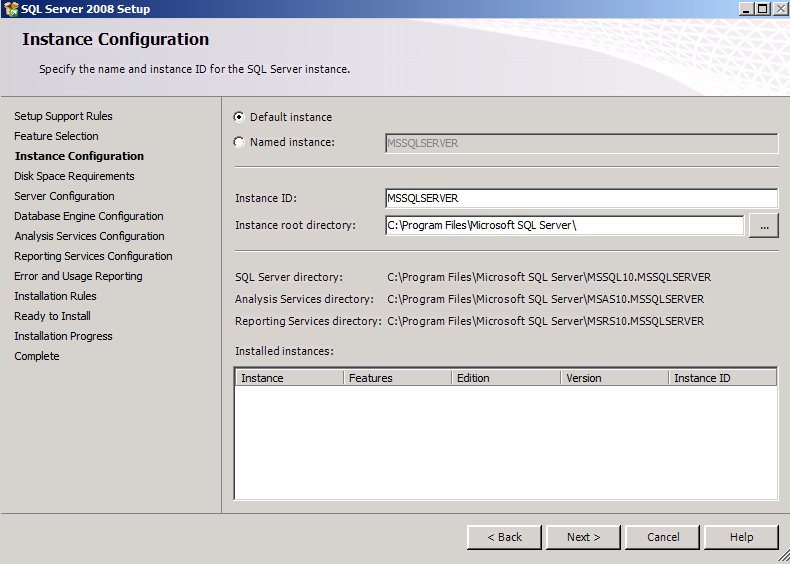Open the browse (...) directory button

click(x=764, y=225)
